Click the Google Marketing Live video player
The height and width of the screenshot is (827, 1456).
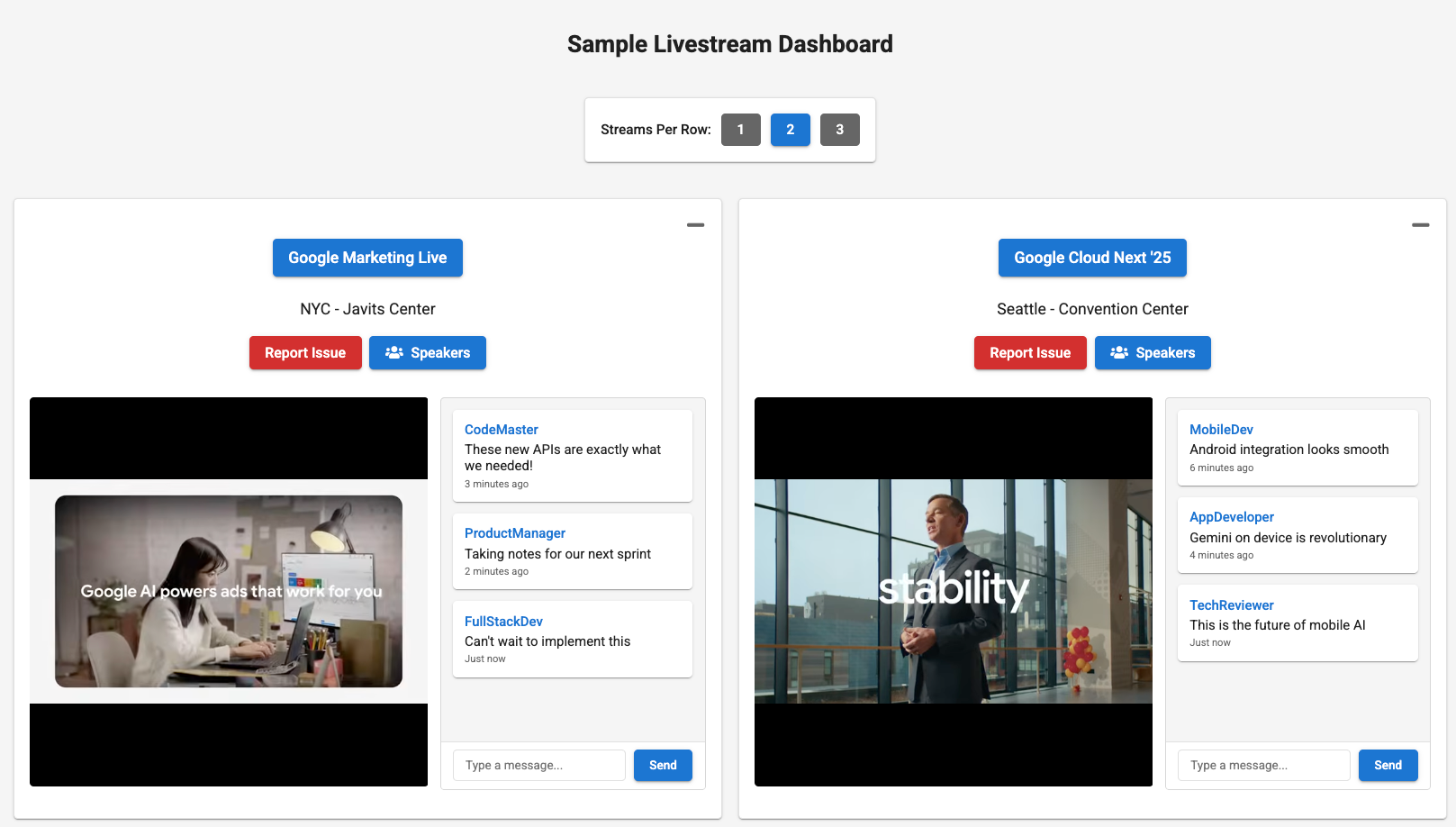[x=229, y=592]
